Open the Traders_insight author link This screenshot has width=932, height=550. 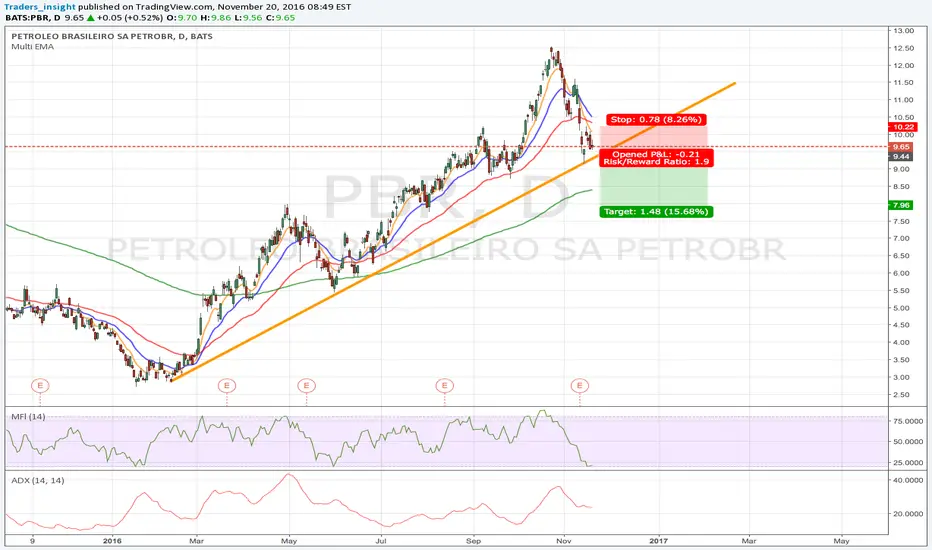point(40,7)
